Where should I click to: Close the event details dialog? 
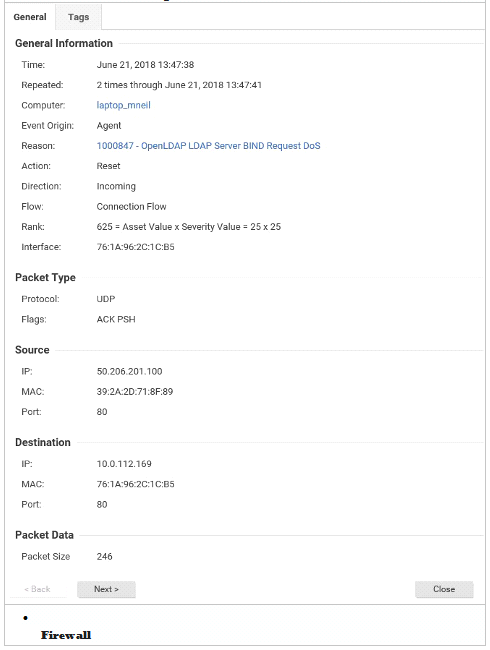[x=444, y=589]
